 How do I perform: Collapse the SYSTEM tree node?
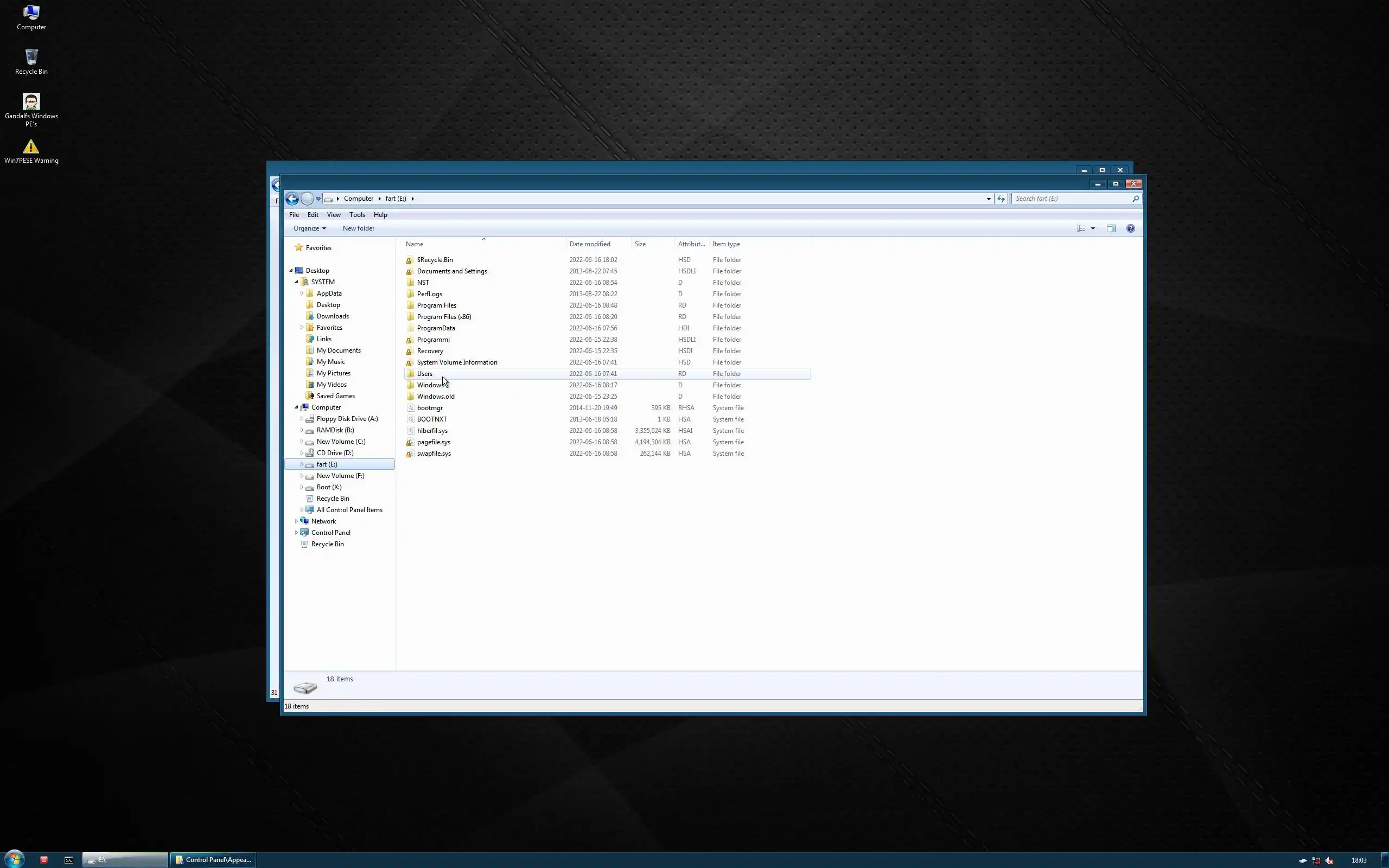[x=297, y=282]
